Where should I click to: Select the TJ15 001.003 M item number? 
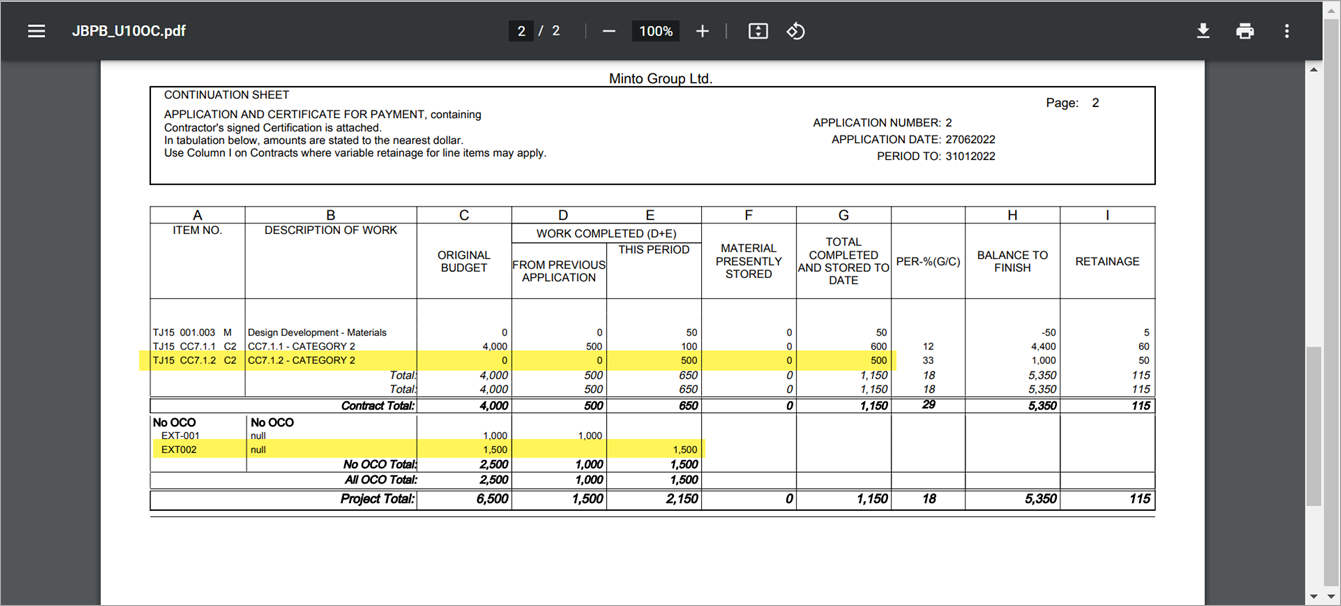point(192,332)
